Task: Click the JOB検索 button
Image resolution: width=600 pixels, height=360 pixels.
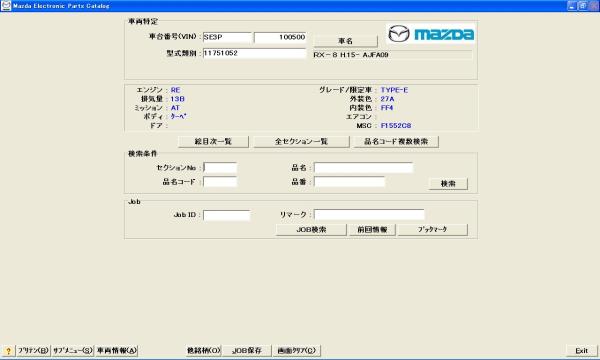Action: [311, 230]
